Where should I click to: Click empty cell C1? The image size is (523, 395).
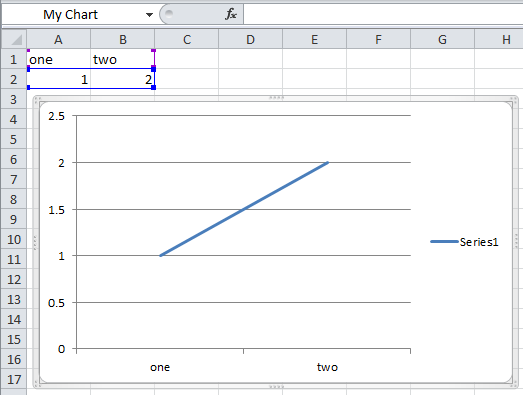(186, 59)
